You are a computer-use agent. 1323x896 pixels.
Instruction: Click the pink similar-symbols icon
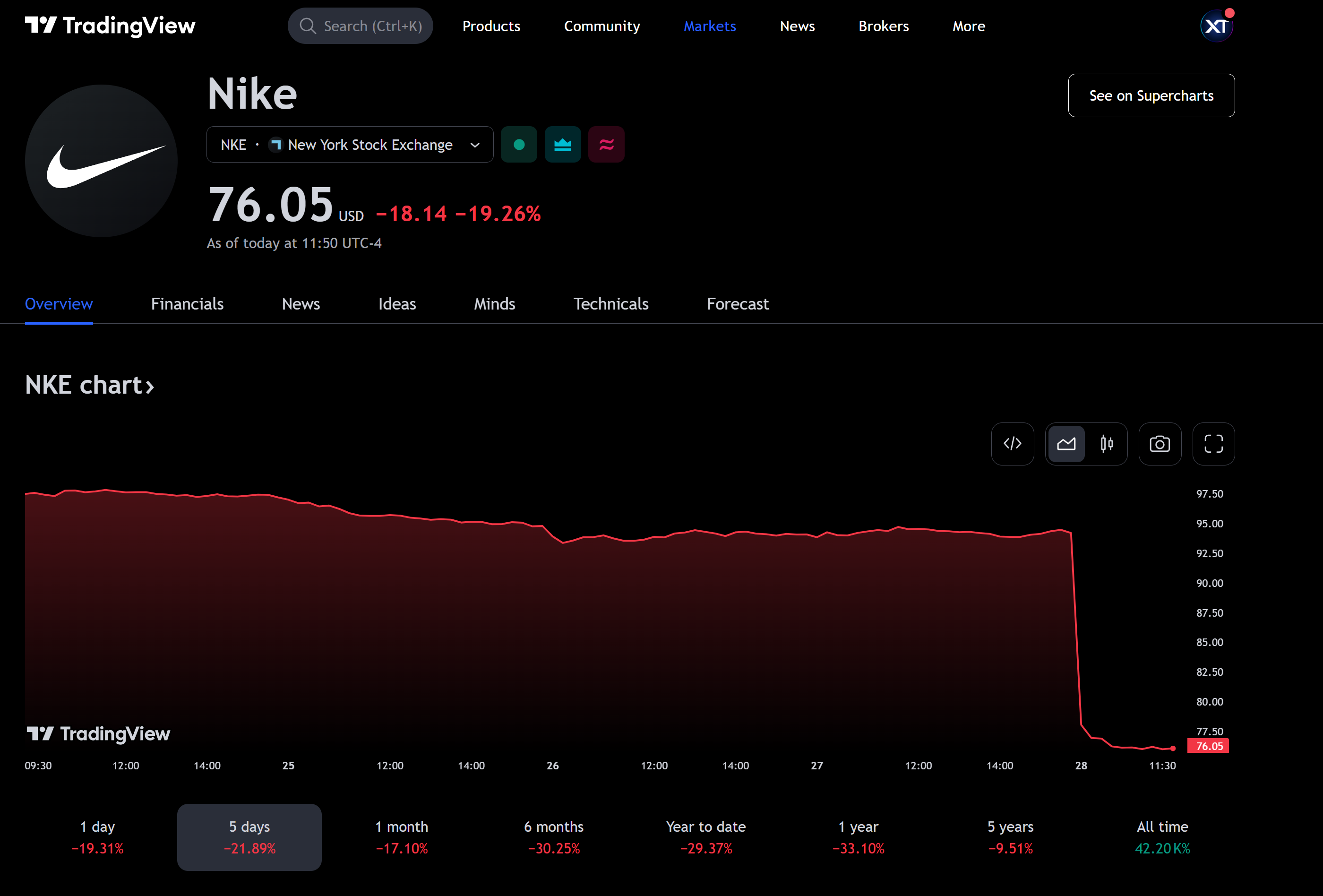(606, 144)
